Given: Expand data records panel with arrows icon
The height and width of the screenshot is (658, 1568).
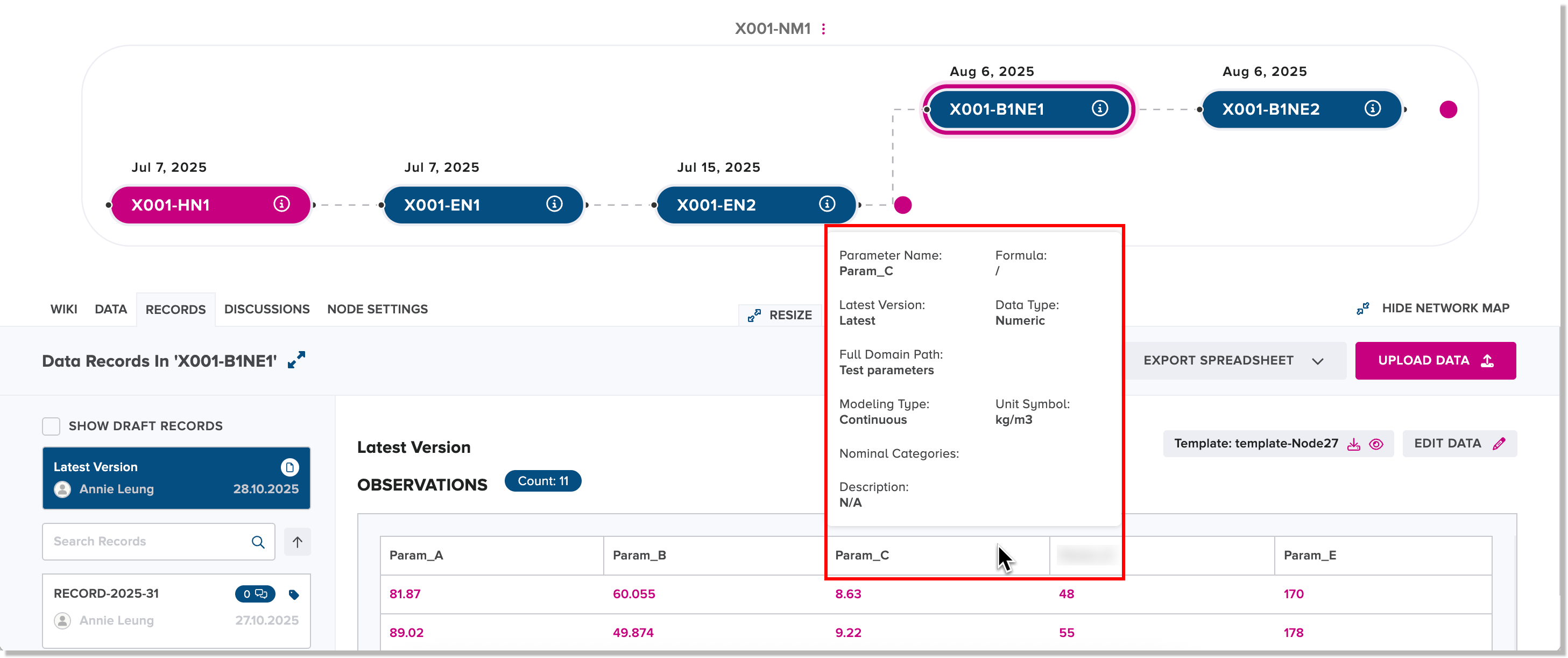Looking at the screenshot, I should (x=296, y=360).
